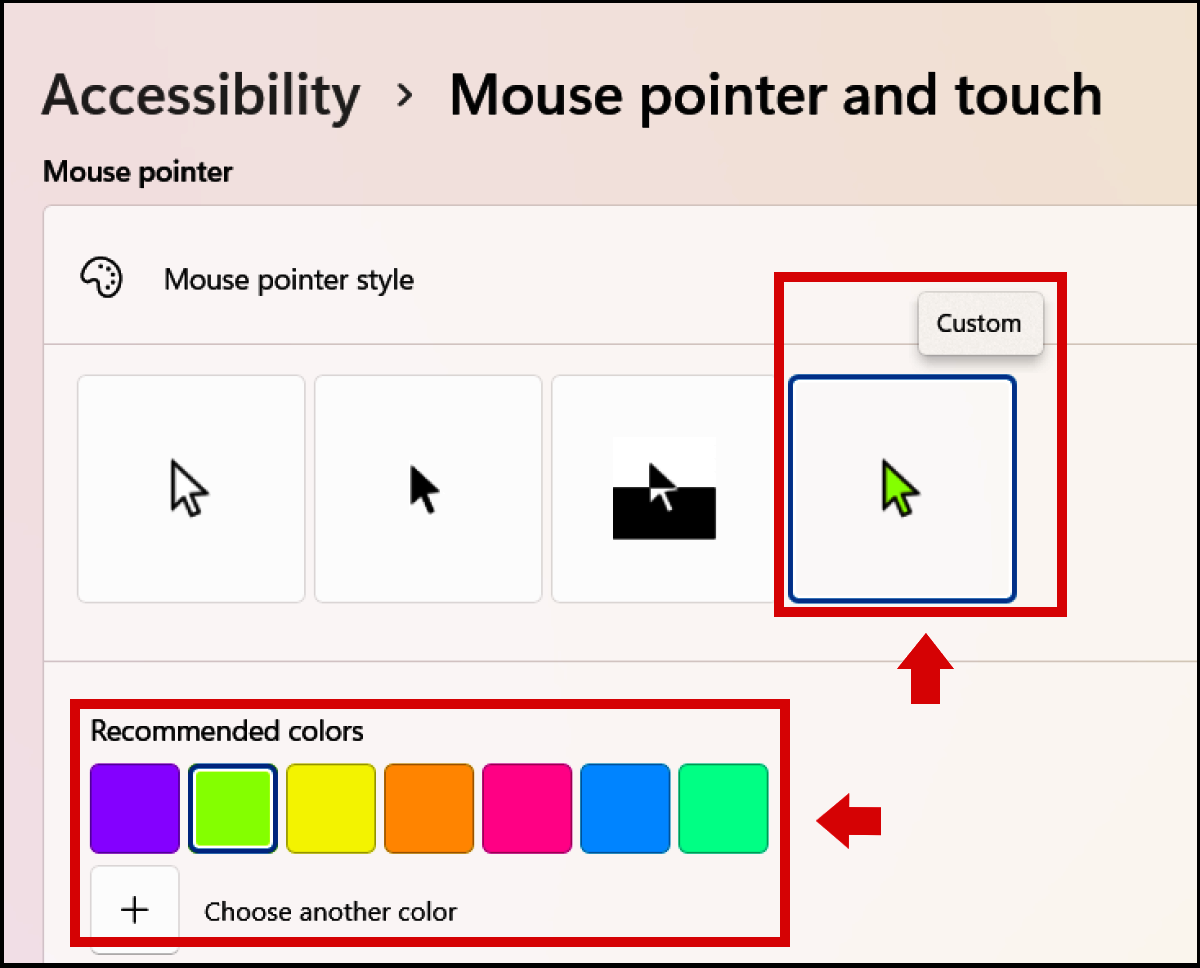The height and width of the screenshot is (968, 1200).
Task: Select the mint green recommended color
Action: point(722,808)
